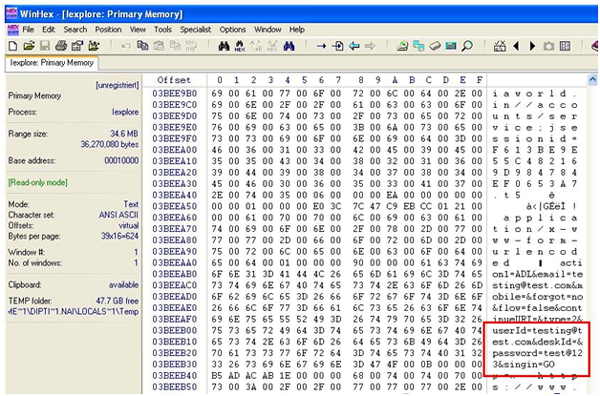Click the Save floppy disk icon
Screen dimensions: 600x396
(x=45, y=46)
